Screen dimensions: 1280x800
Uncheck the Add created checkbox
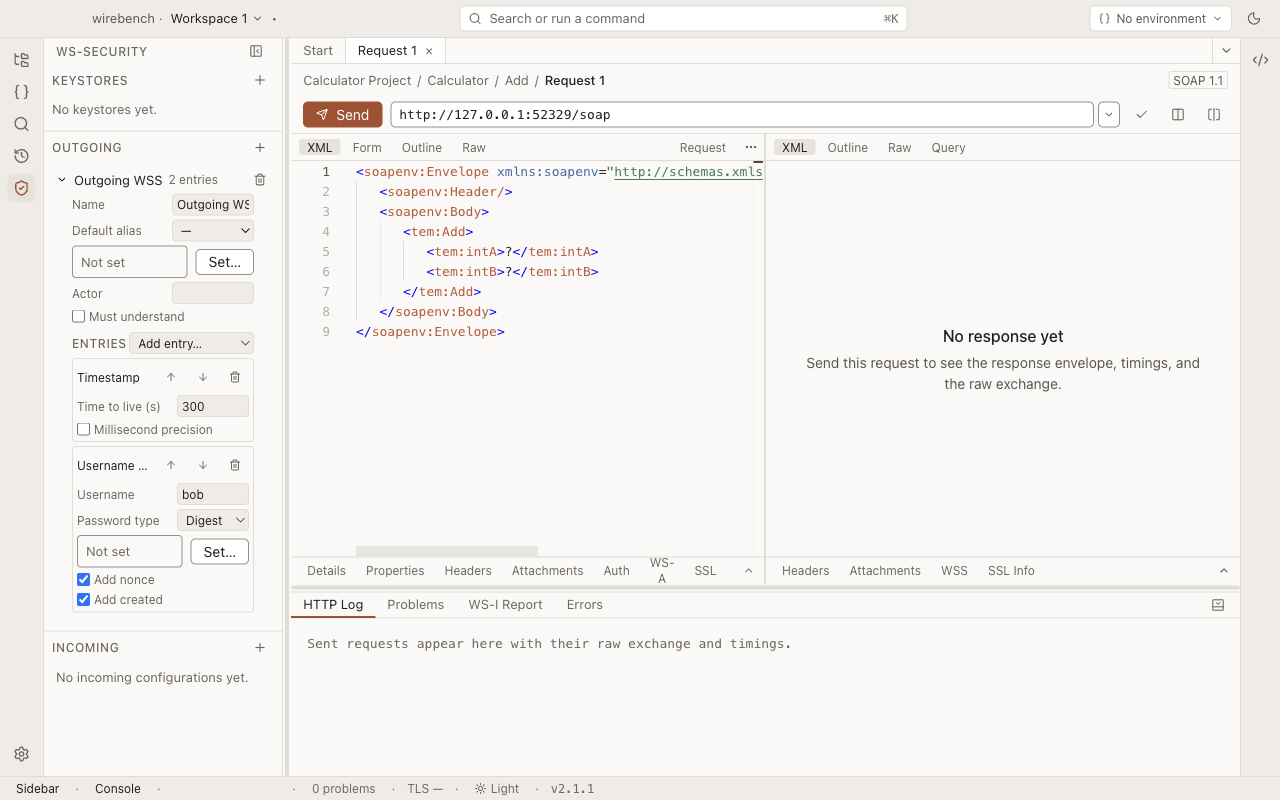click(x=84, y=599)
